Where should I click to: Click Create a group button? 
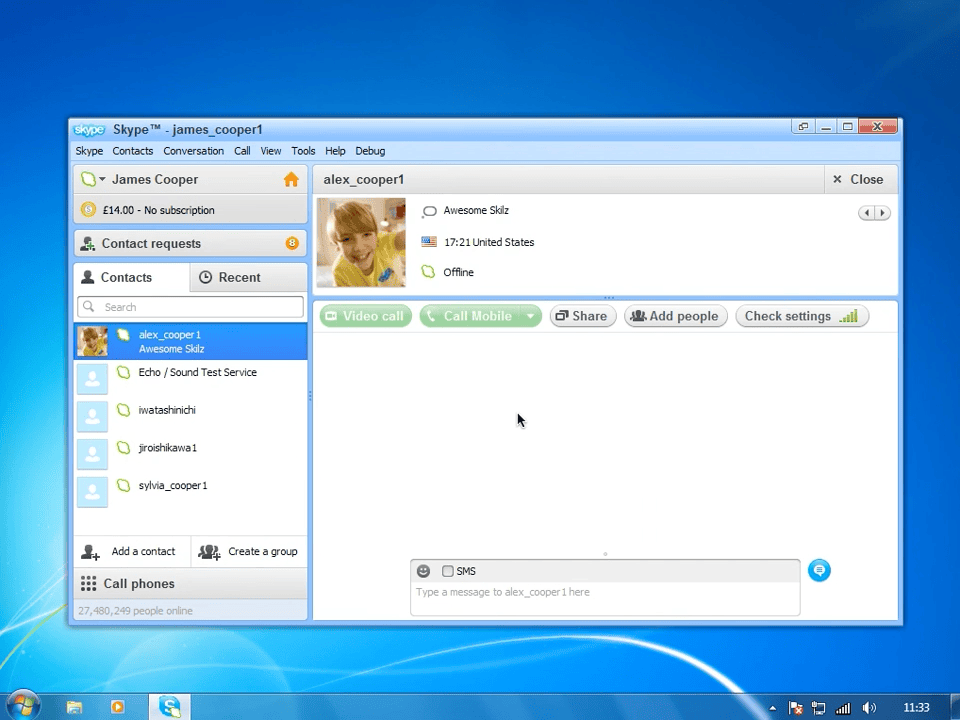(249, 552)
